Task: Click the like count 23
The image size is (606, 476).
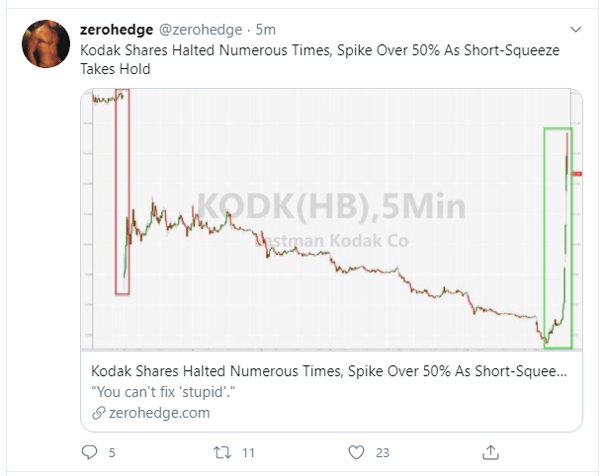Action: (382, 452)
